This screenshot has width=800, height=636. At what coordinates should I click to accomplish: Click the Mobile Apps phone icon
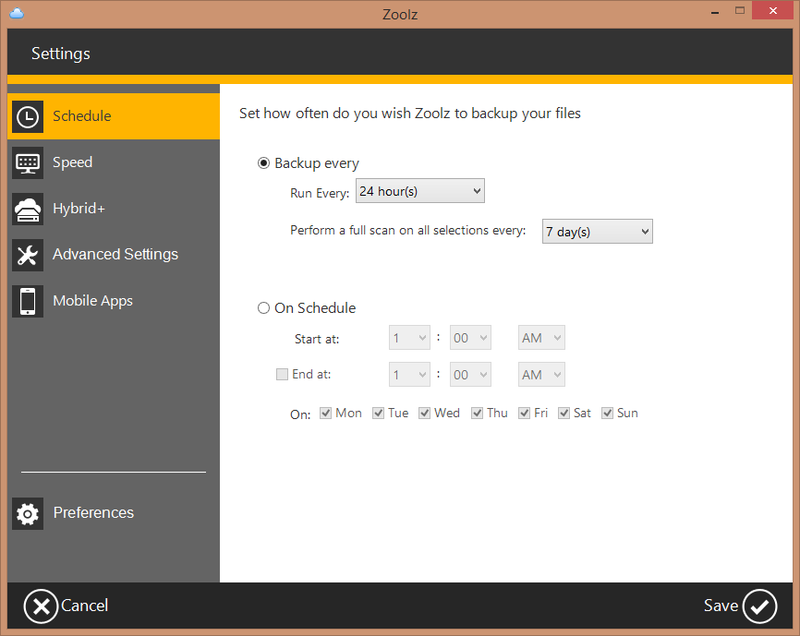(28, 301)
